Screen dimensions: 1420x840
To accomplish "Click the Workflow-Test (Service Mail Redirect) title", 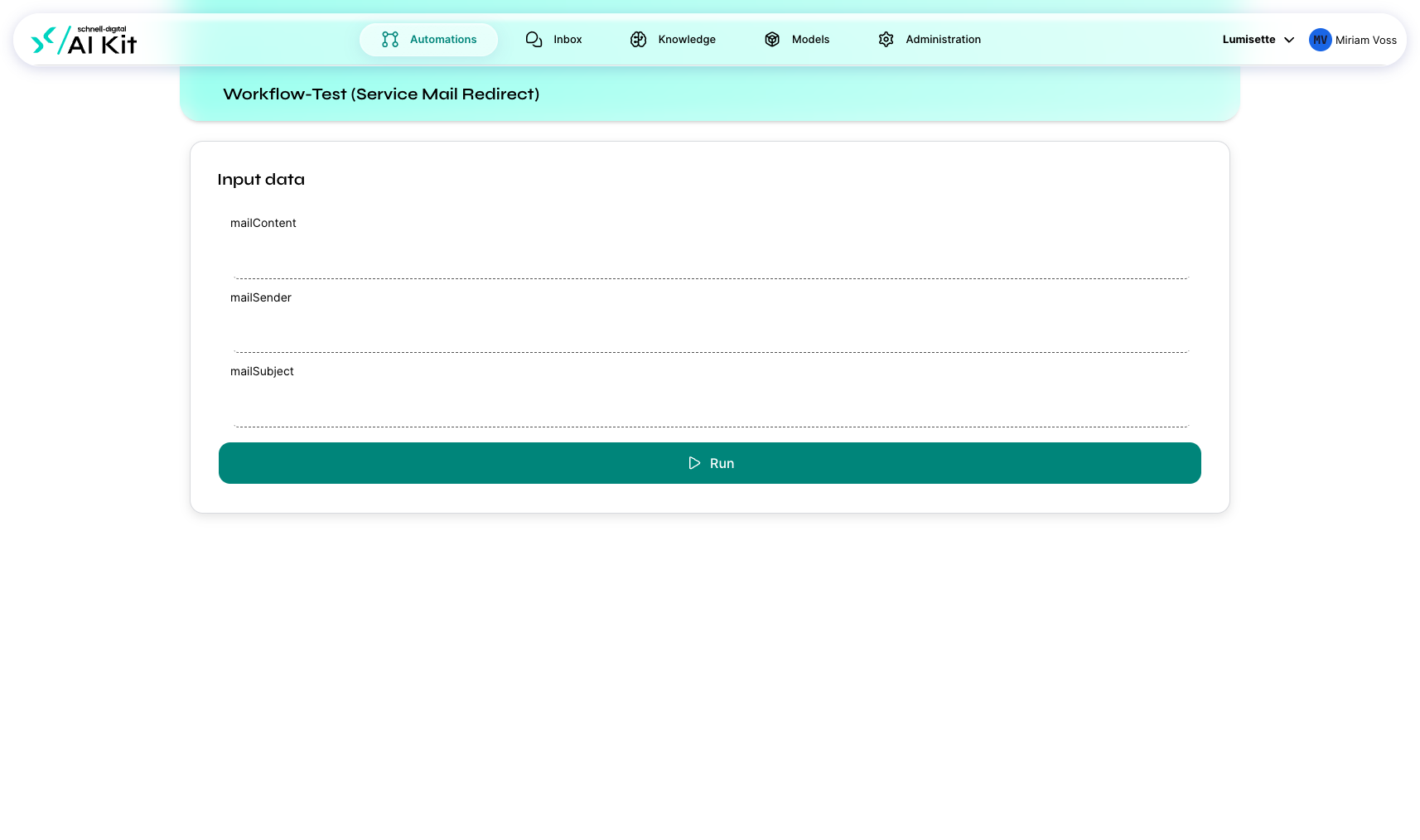I will point(381,94).
